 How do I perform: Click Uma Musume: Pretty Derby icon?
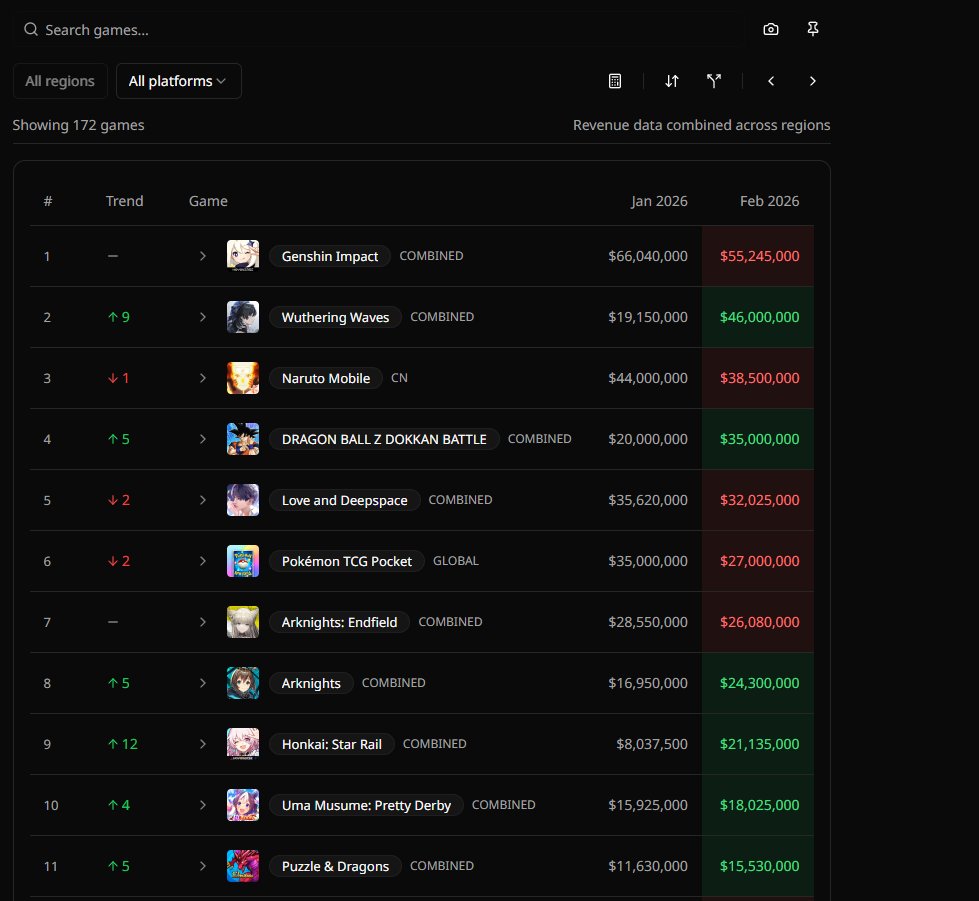click(x=243, y=805)
